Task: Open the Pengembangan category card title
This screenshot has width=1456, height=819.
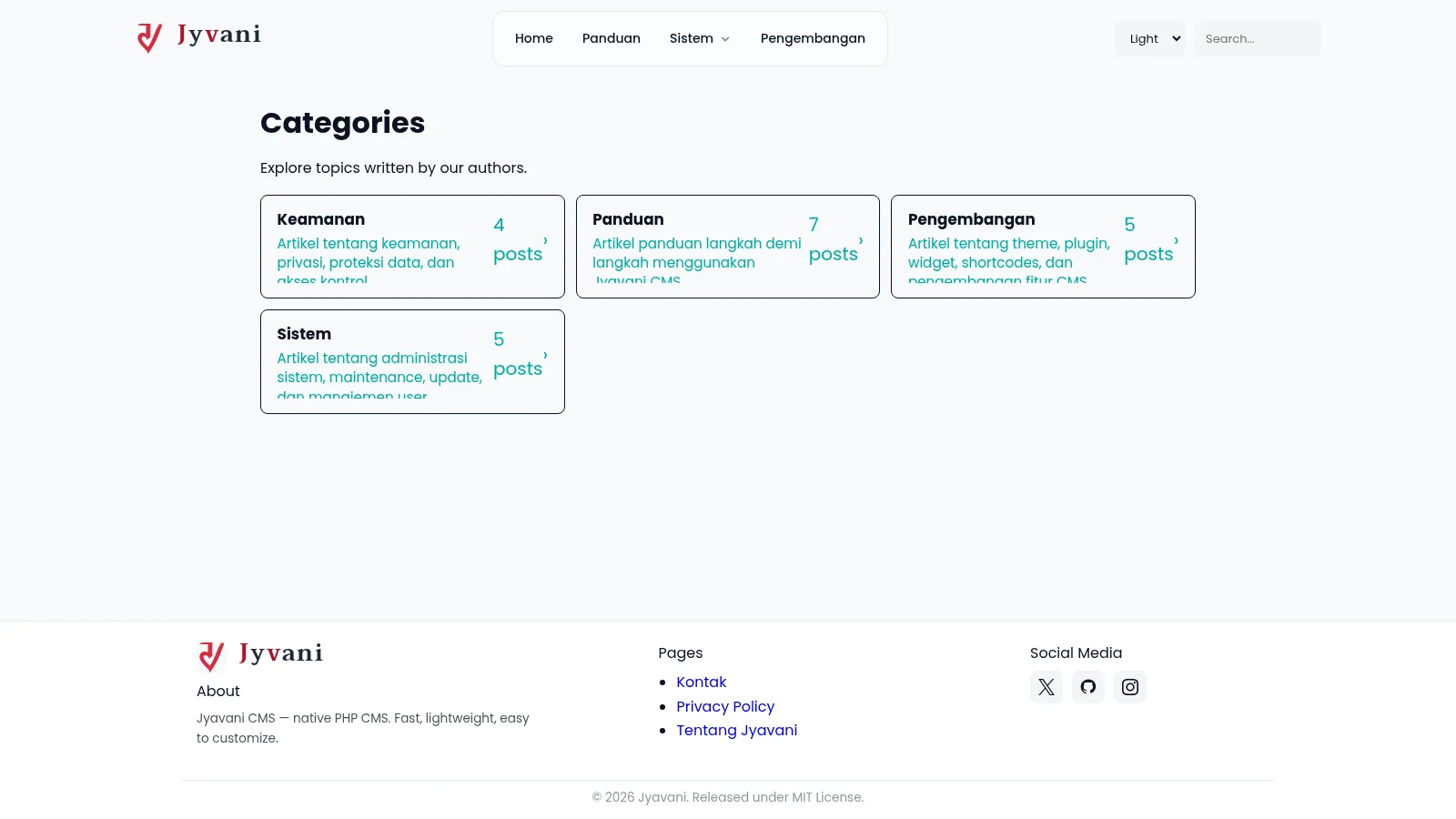Action: pyautogui.click(x=971, y=219)
